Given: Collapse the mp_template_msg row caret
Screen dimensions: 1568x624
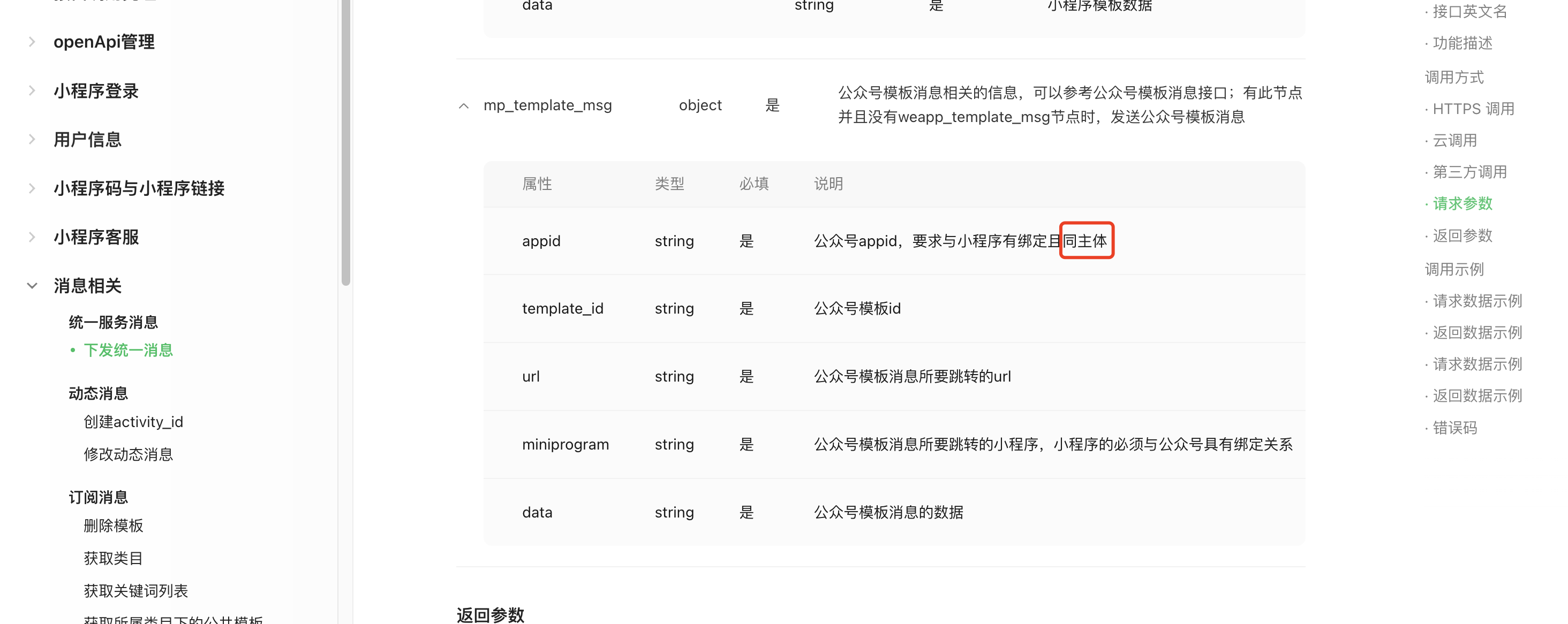Looking at the screenshot, I should pos(464,106).
